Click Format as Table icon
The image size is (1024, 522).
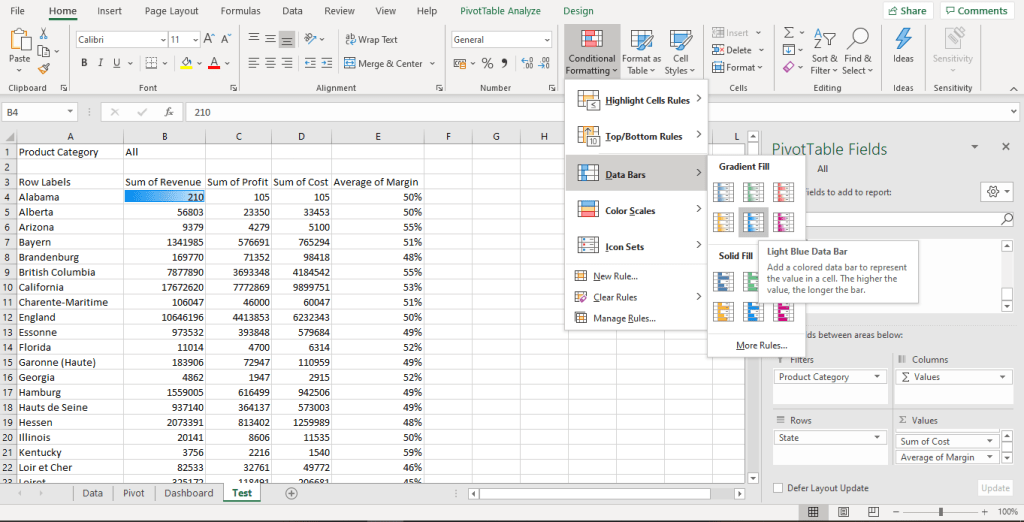coord(641,50)
